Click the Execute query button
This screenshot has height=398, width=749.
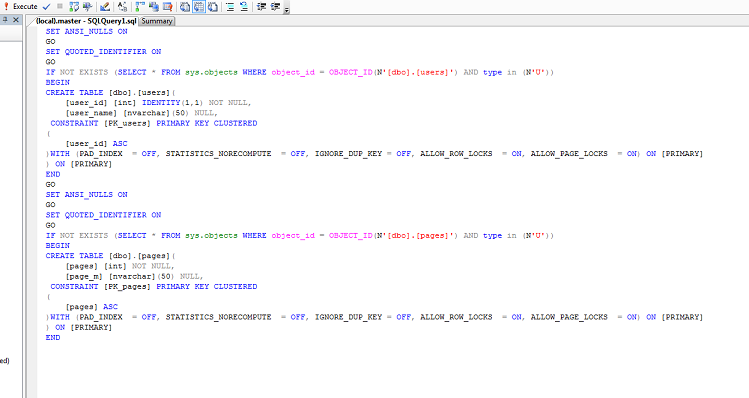[x=21, y=7]
